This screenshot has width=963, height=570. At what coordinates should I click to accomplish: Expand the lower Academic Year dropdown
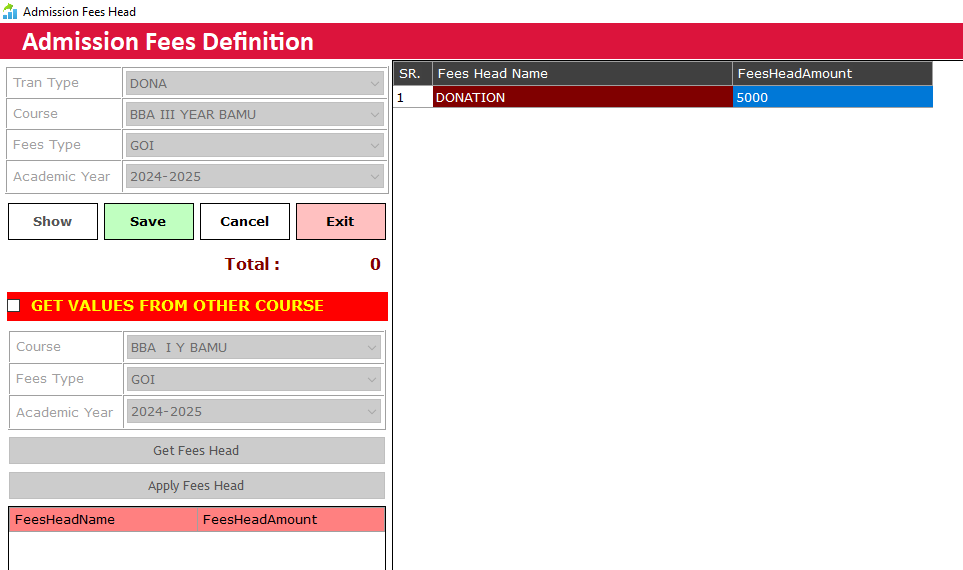coord(254,412)
